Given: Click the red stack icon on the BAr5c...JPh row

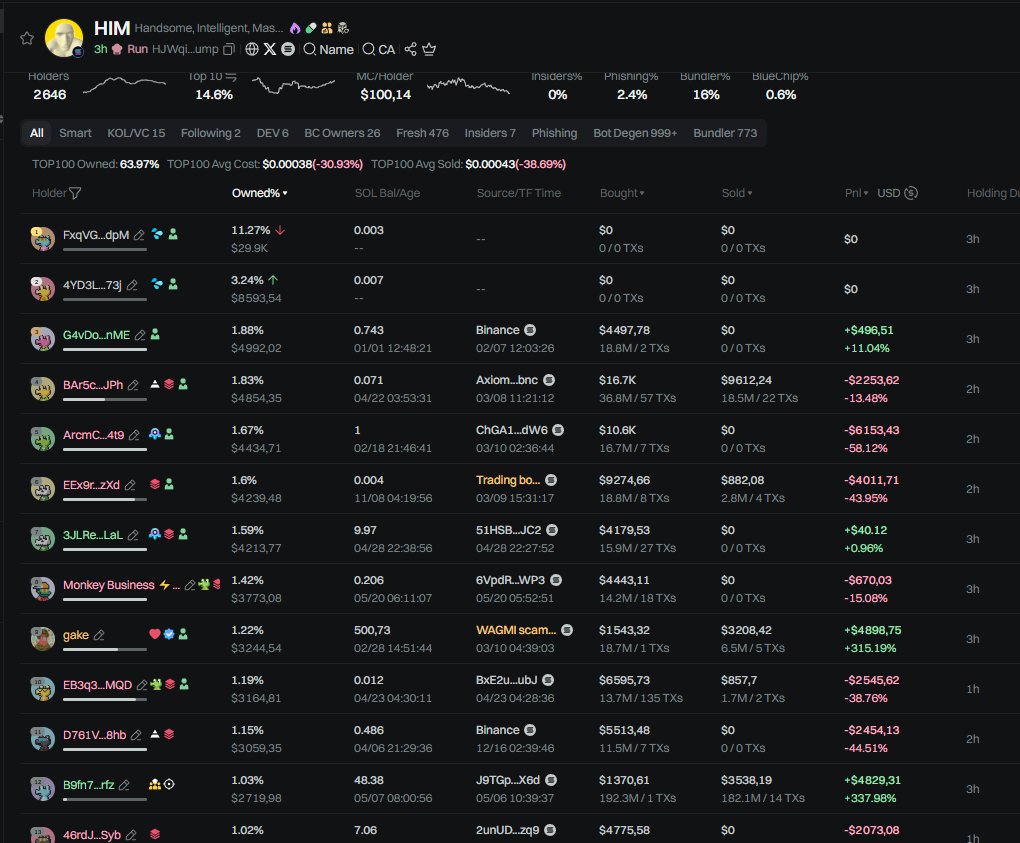Looking at the screenshot, I should 169,384.
